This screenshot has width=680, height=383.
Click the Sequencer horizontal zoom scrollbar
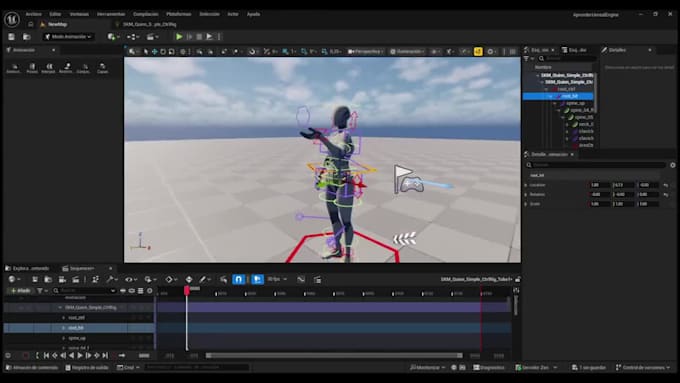tap(334, 356)
